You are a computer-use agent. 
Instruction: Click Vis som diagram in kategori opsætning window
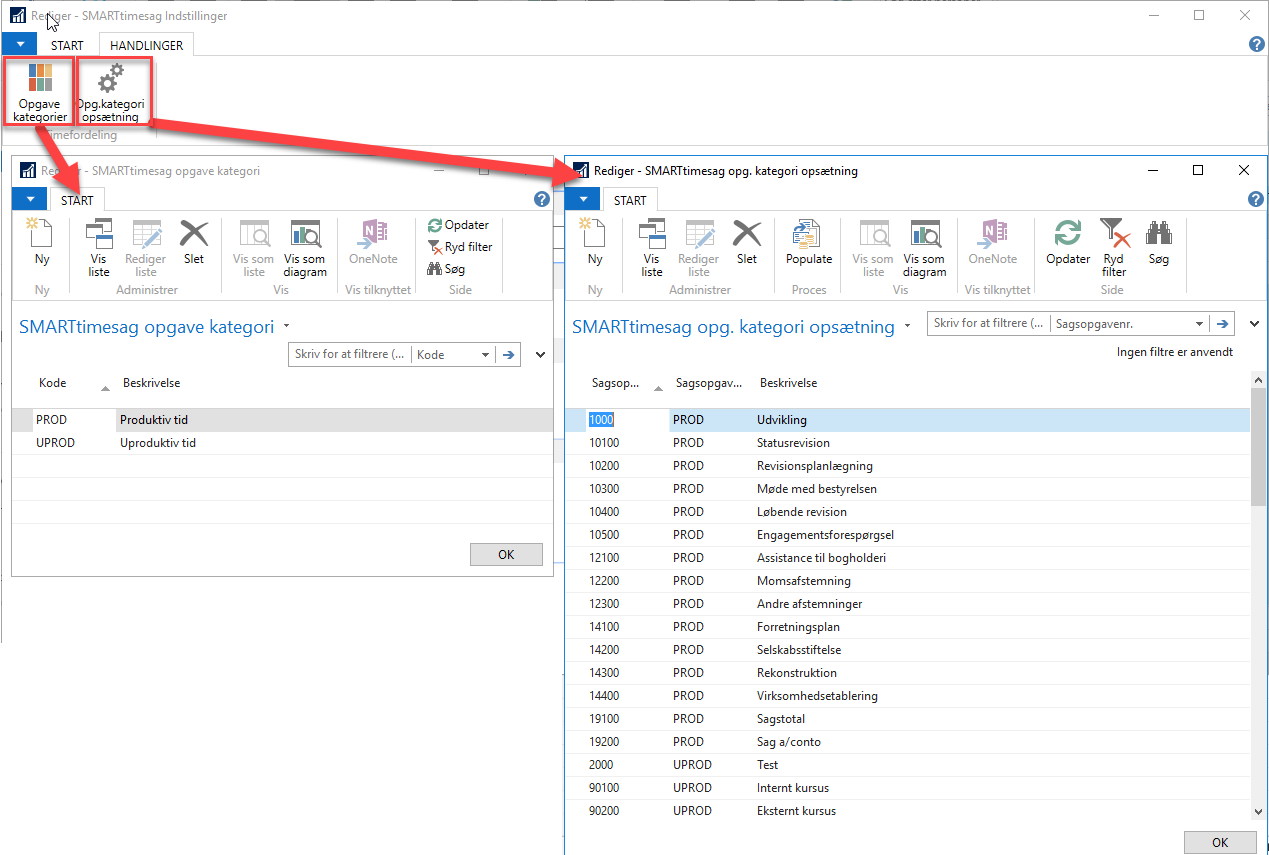pos(924,248)
